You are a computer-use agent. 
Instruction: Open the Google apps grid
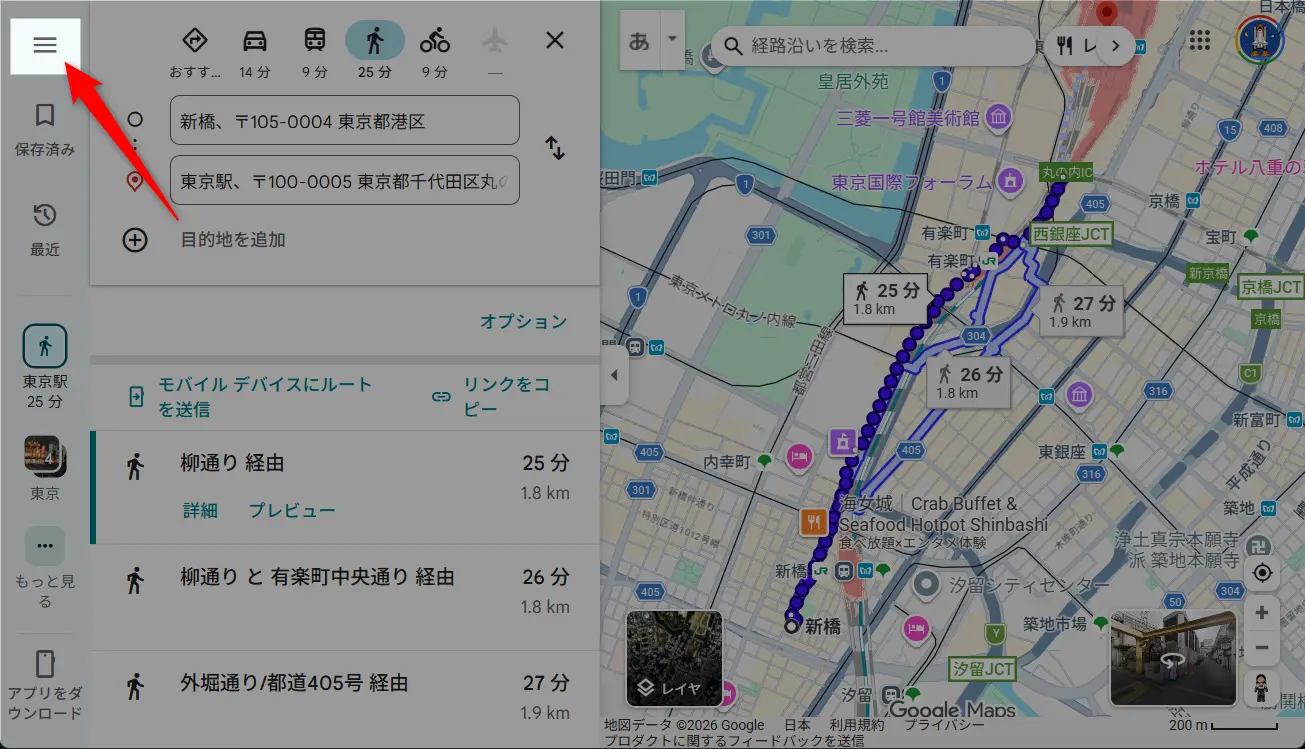1200,40
